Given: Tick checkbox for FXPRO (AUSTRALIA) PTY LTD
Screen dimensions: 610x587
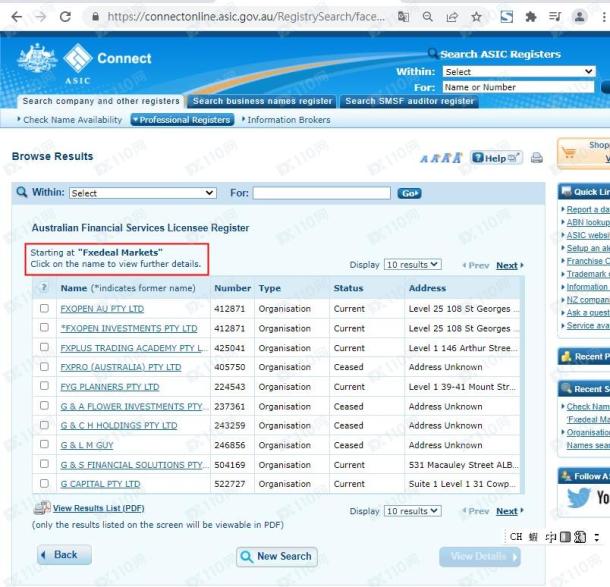Looking at the screenshot, I should click(44, 367).
